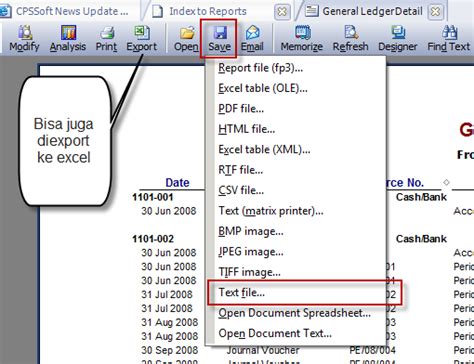Screen dimensions: 474x364
Task: Close the Index to Reports tab
Action: click(x=282, y=12)
